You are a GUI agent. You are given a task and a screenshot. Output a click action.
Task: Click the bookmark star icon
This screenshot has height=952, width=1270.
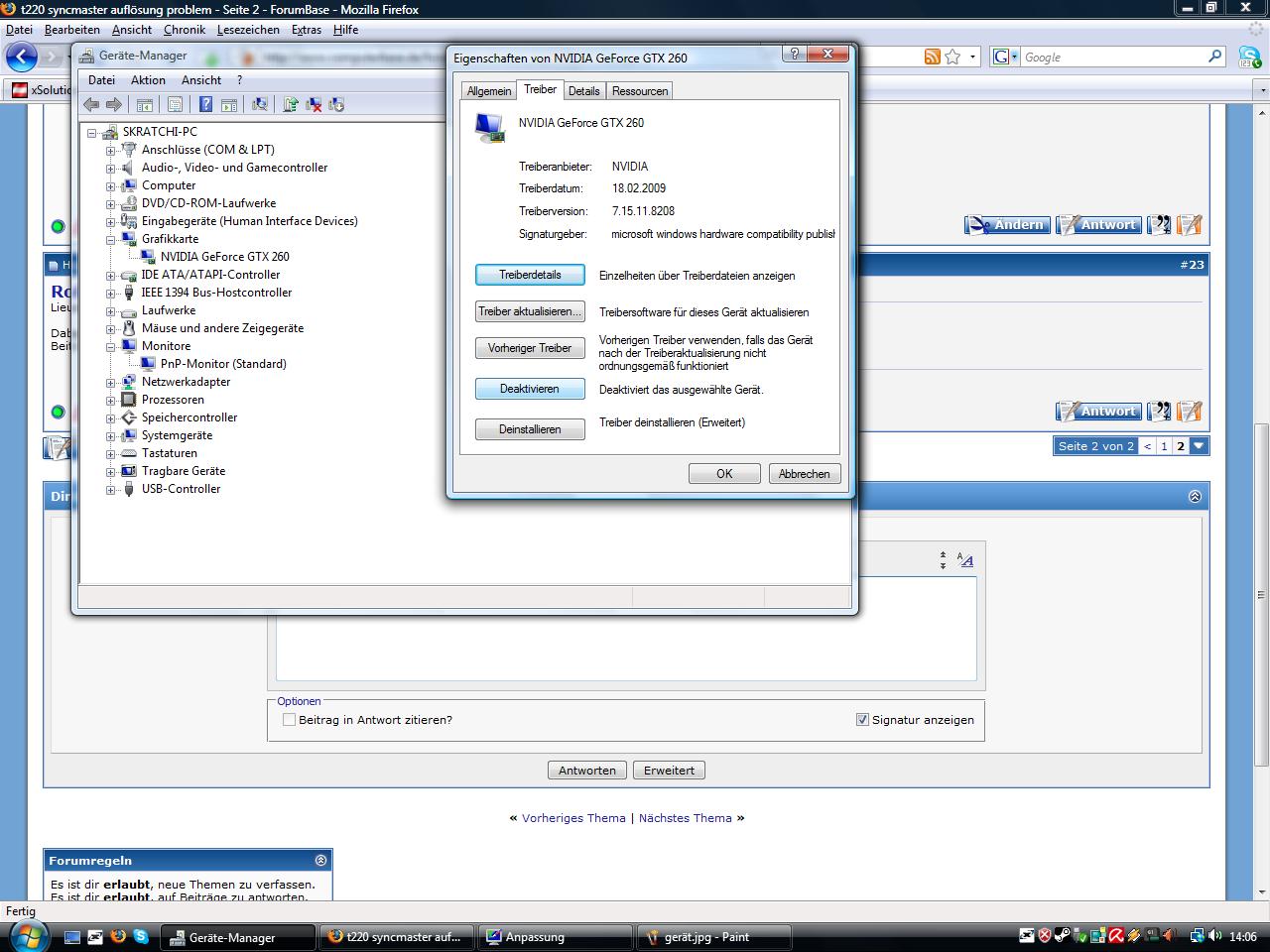952,57
